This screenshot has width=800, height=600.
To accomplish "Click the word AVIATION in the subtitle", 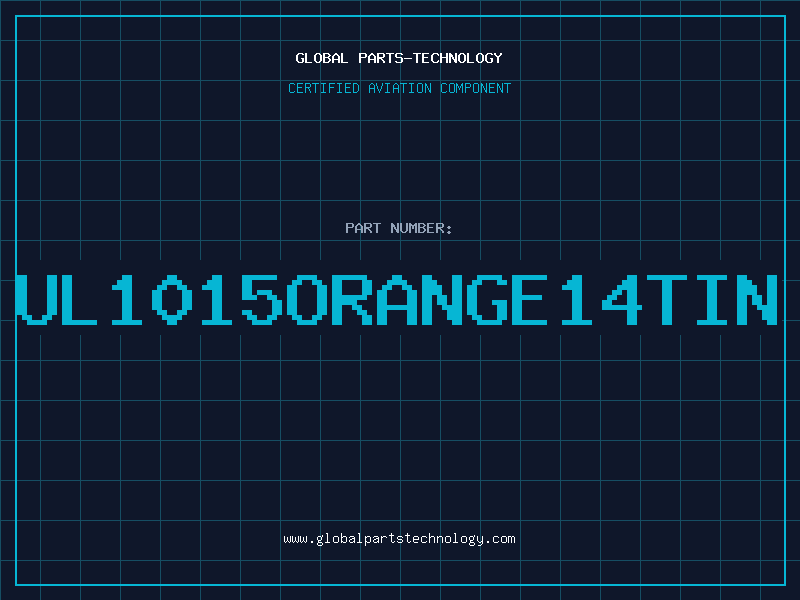I will point(400,88).
